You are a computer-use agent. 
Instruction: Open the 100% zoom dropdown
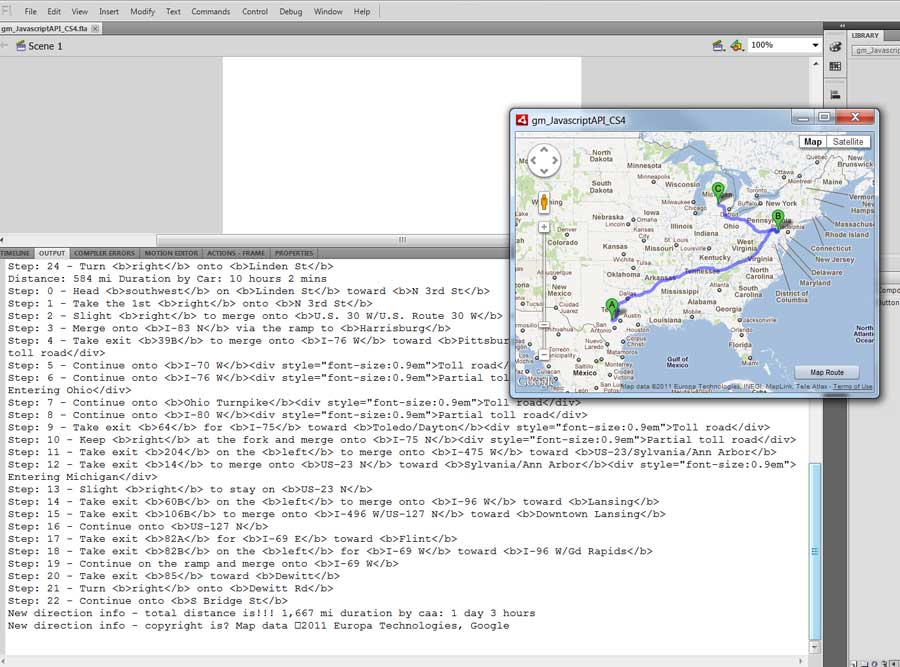pos(815,45)
